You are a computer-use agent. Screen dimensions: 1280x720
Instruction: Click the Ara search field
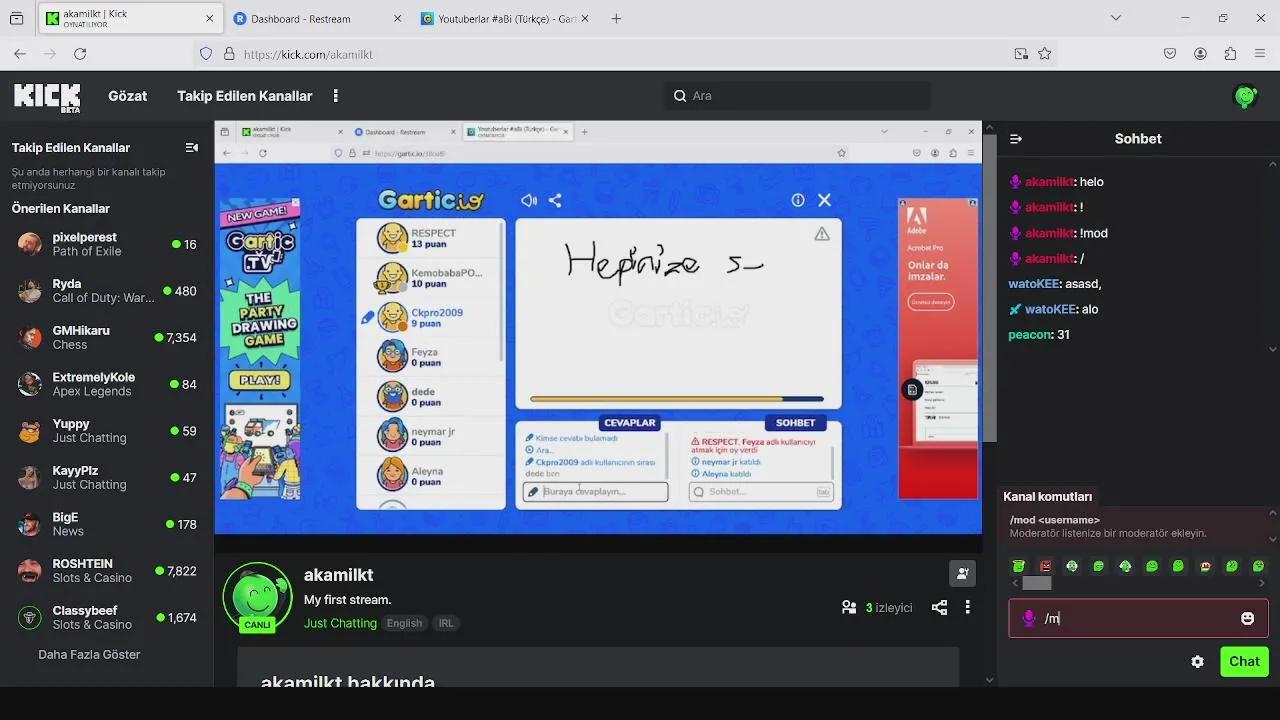tap(797, 96)
